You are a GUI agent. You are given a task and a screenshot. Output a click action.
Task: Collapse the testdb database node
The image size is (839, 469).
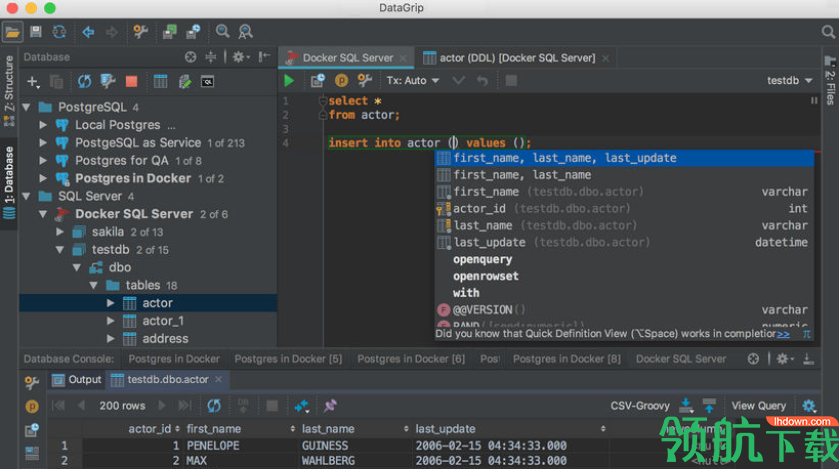pyautogui.click(x=60, y=250)
